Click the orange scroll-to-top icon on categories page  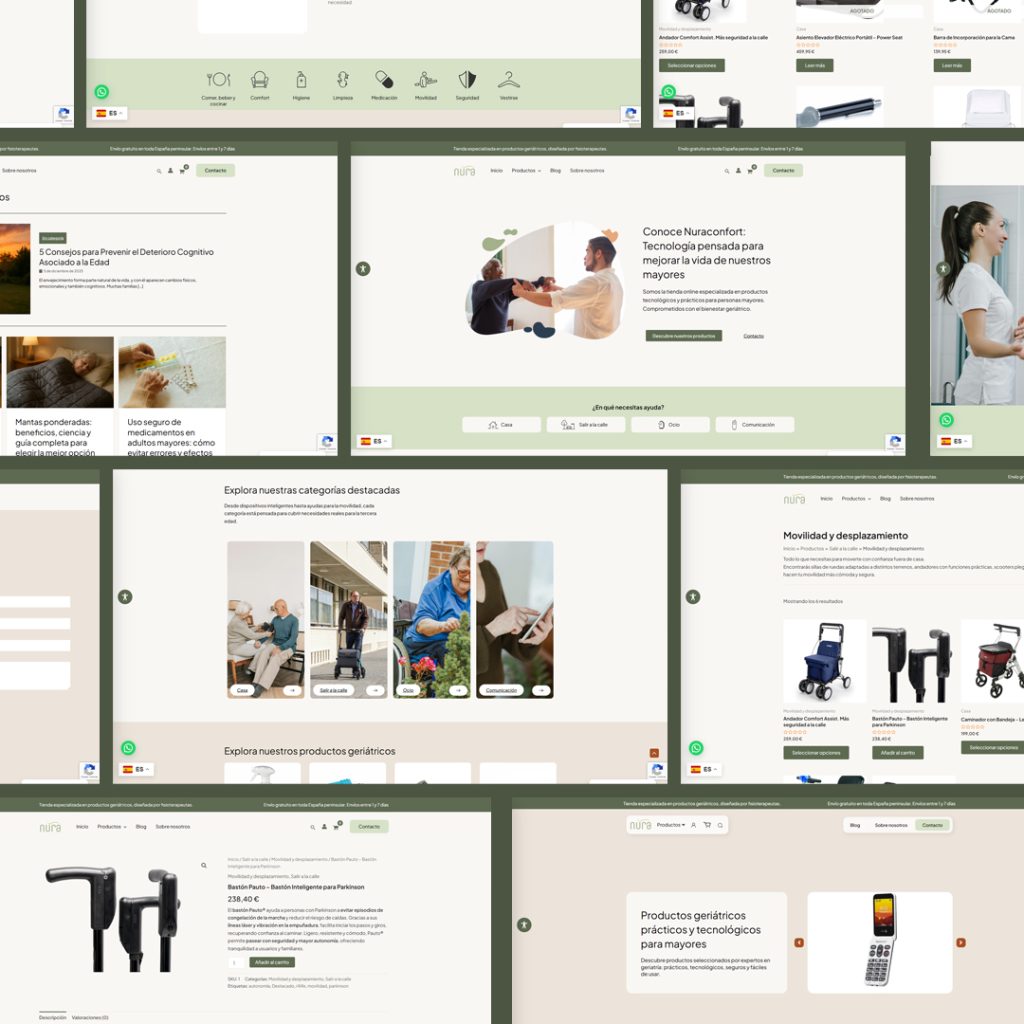pos(654,753)
